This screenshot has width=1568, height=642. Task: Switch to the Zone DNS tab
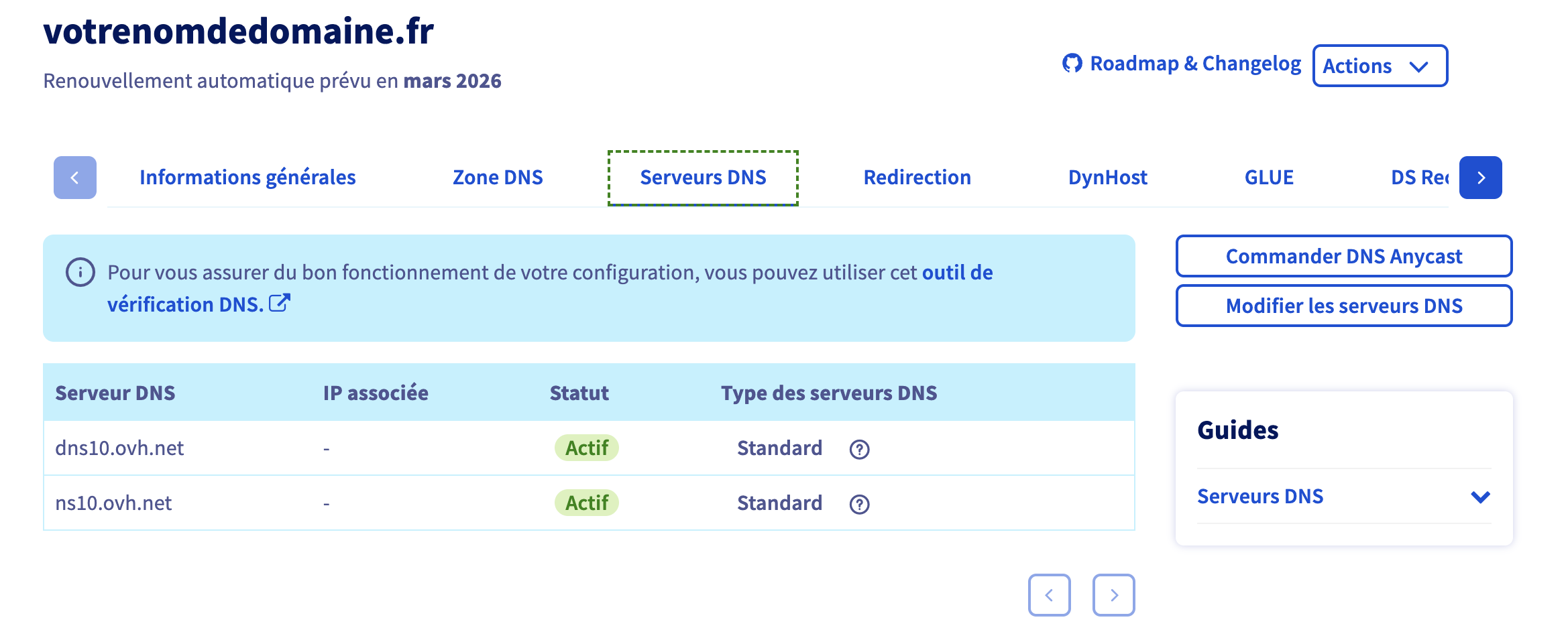[498, 178]
